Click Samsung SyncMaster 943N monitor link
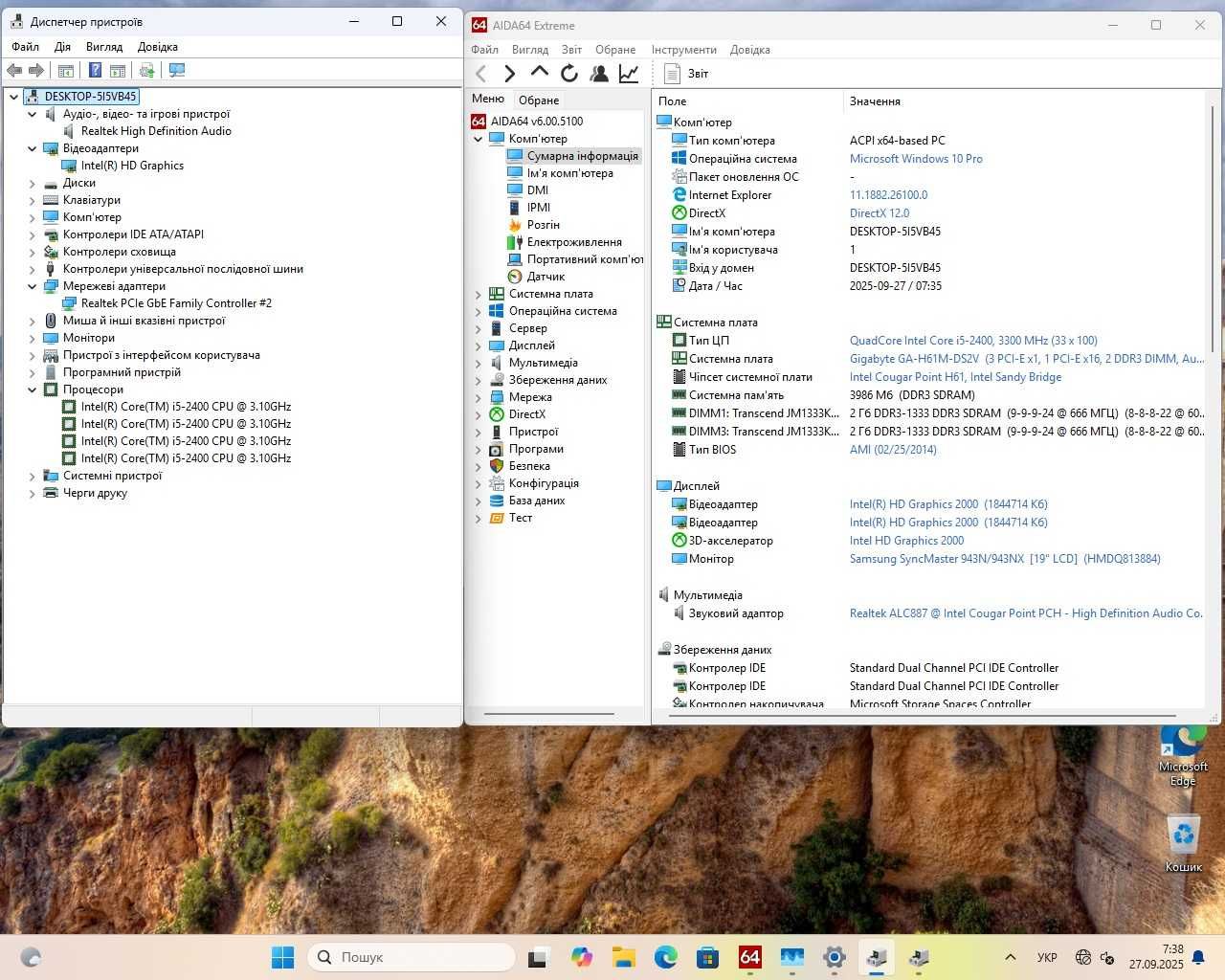 [1005, 559]
